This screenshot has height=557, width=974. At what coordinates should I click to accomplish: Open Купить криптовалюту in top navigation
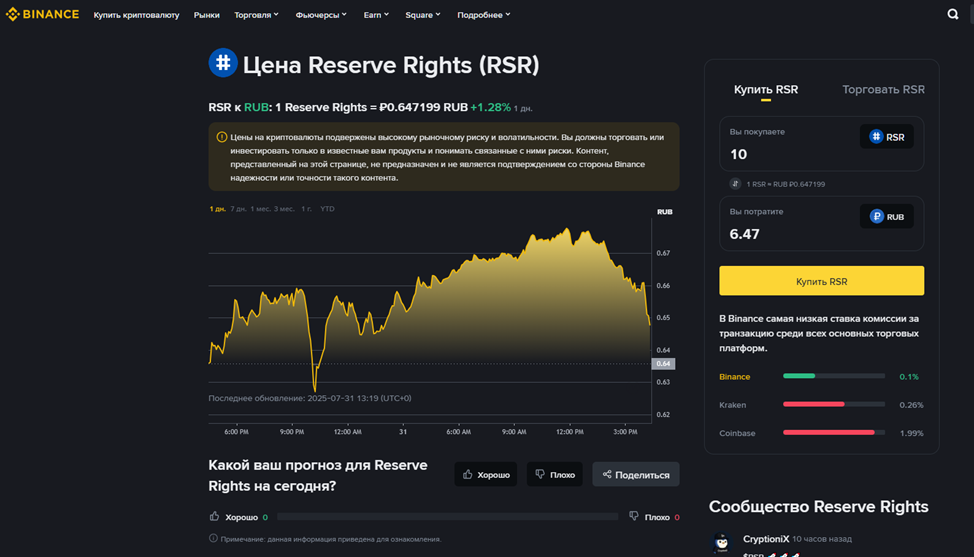coord(136,15)
